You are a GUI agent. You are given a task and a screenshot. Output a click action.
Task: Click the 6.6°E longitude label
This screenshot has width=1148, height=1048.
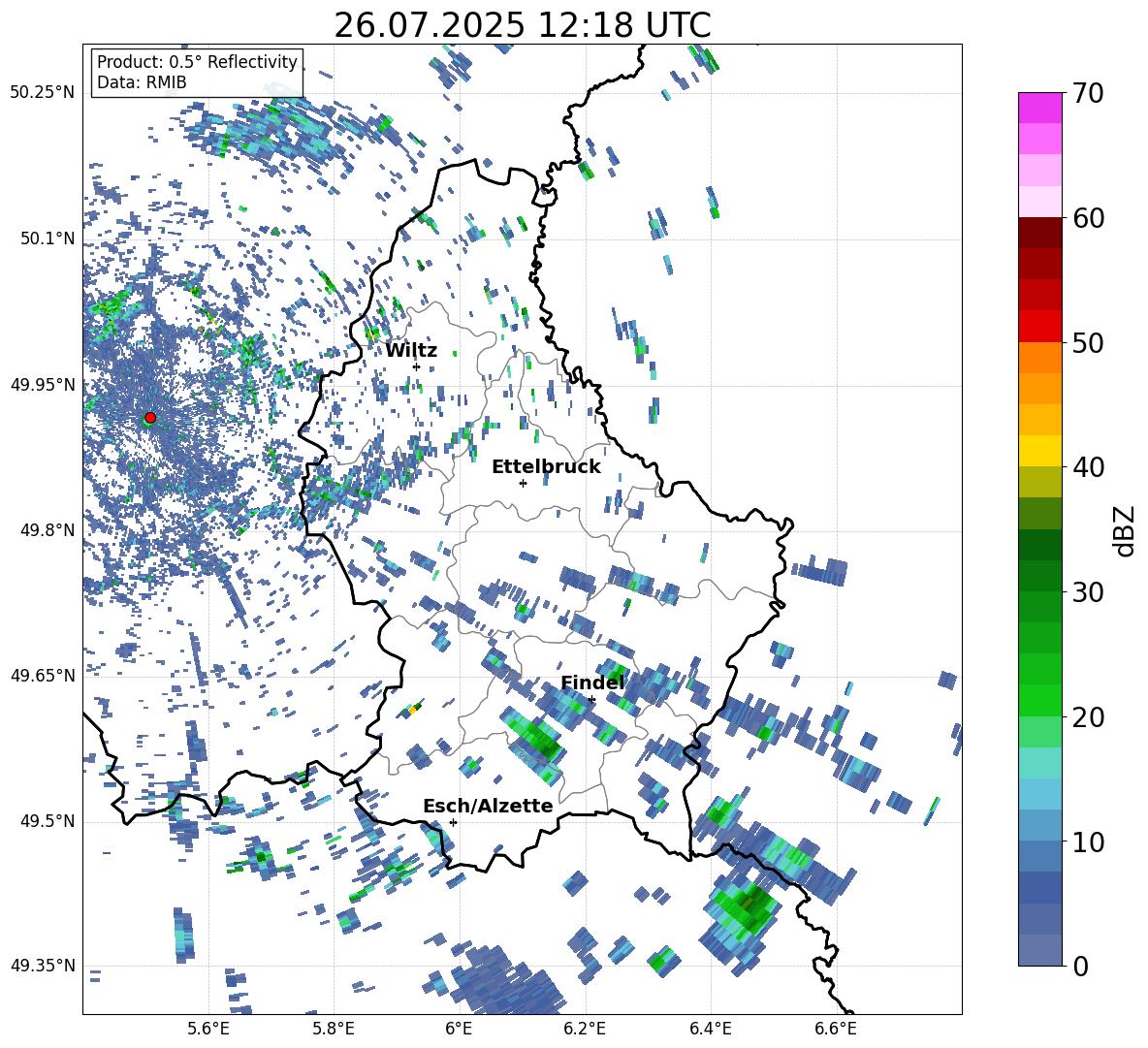[836, 1030]
